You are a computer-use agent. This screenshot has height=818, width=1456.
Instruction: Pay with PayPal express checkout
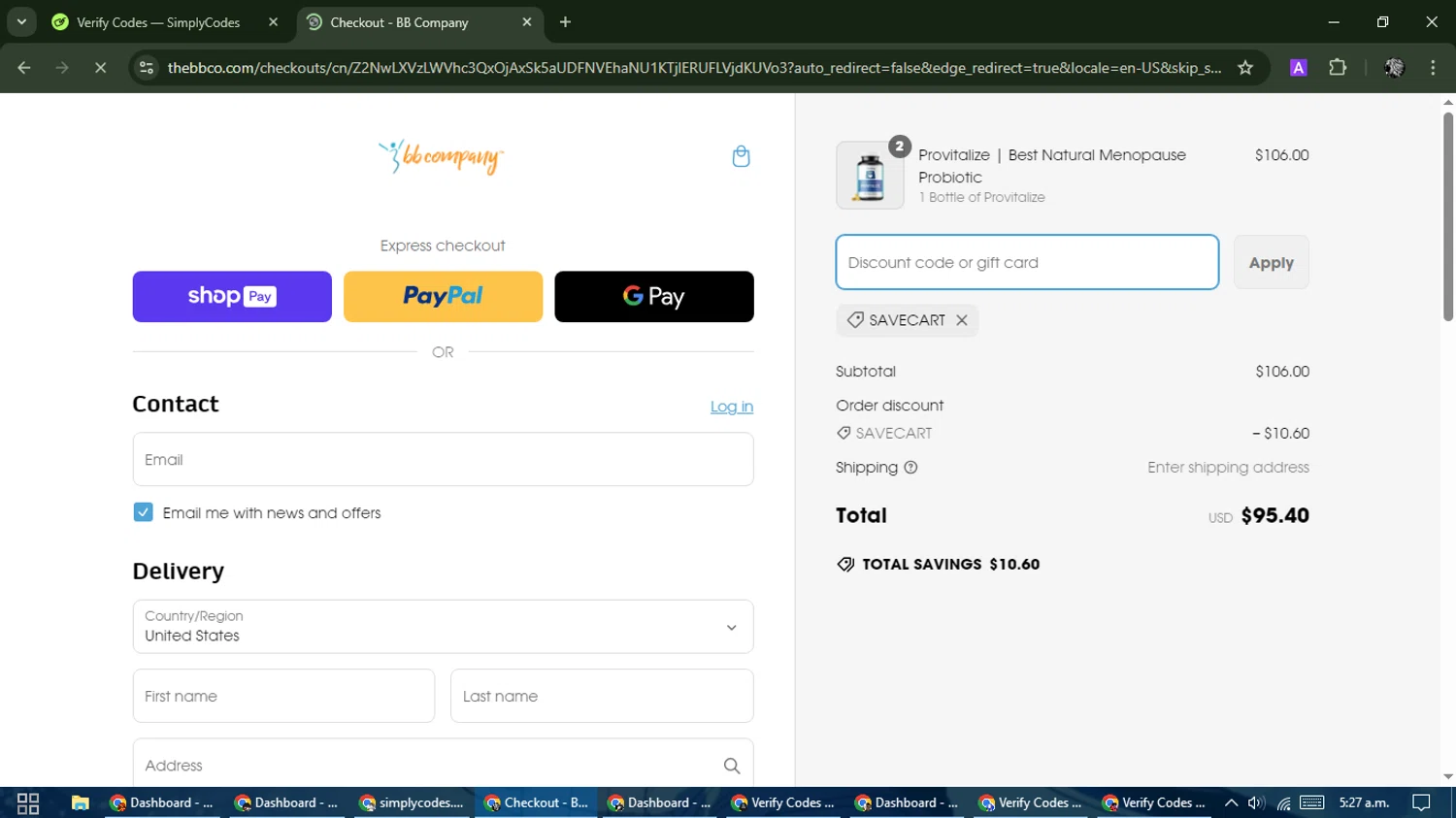coord(443,297)
